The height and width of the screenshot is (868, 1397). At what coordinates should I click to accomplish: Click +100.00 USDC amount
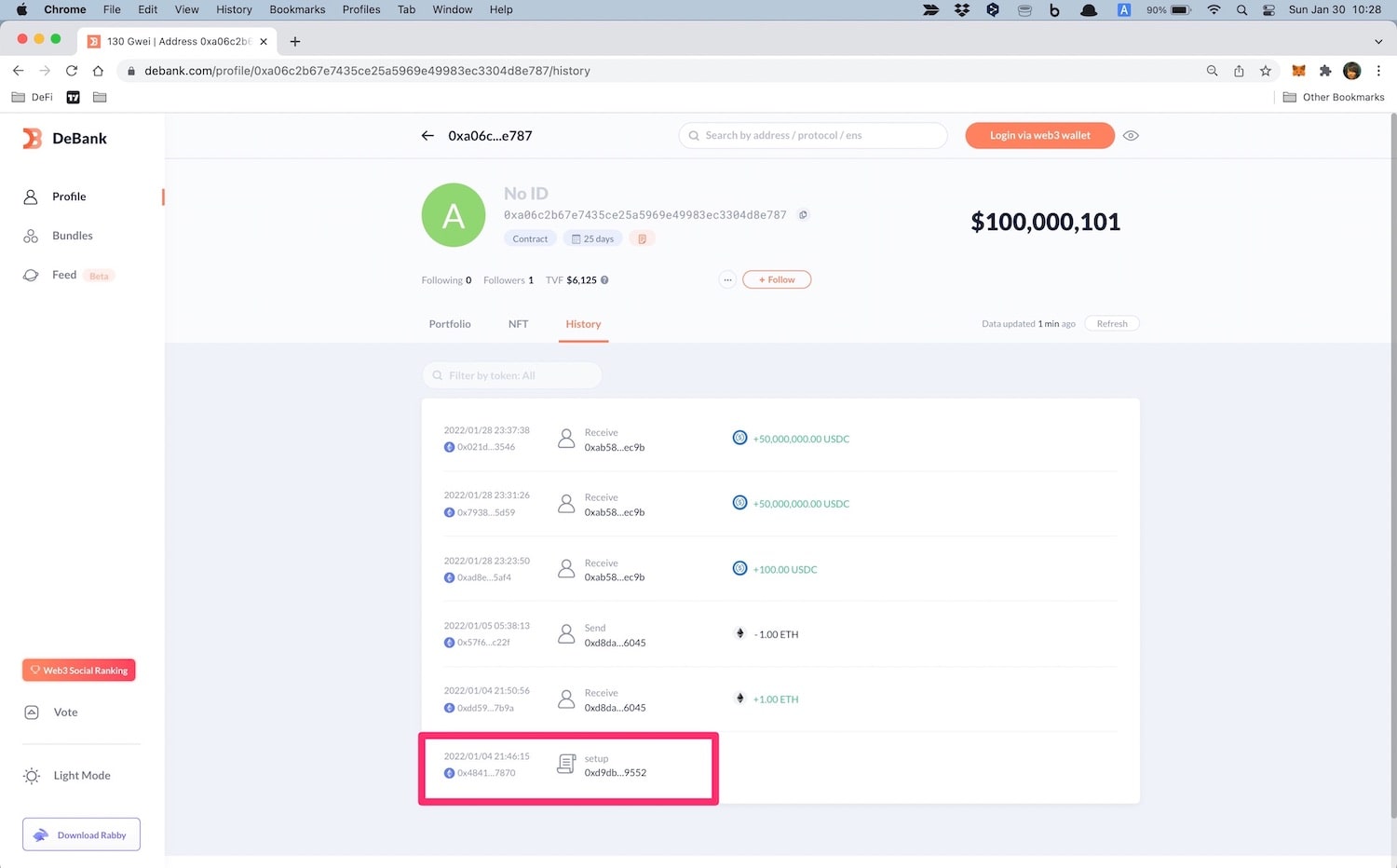785,570
